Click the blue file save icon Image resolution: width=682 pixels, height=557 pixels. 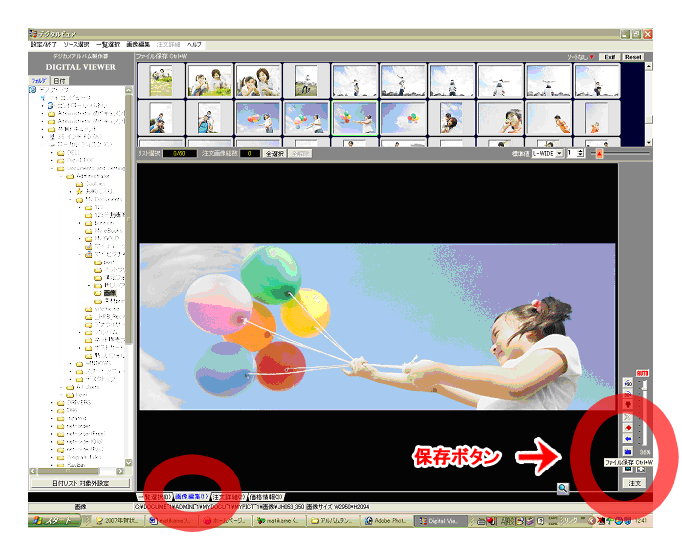point(628,451)
